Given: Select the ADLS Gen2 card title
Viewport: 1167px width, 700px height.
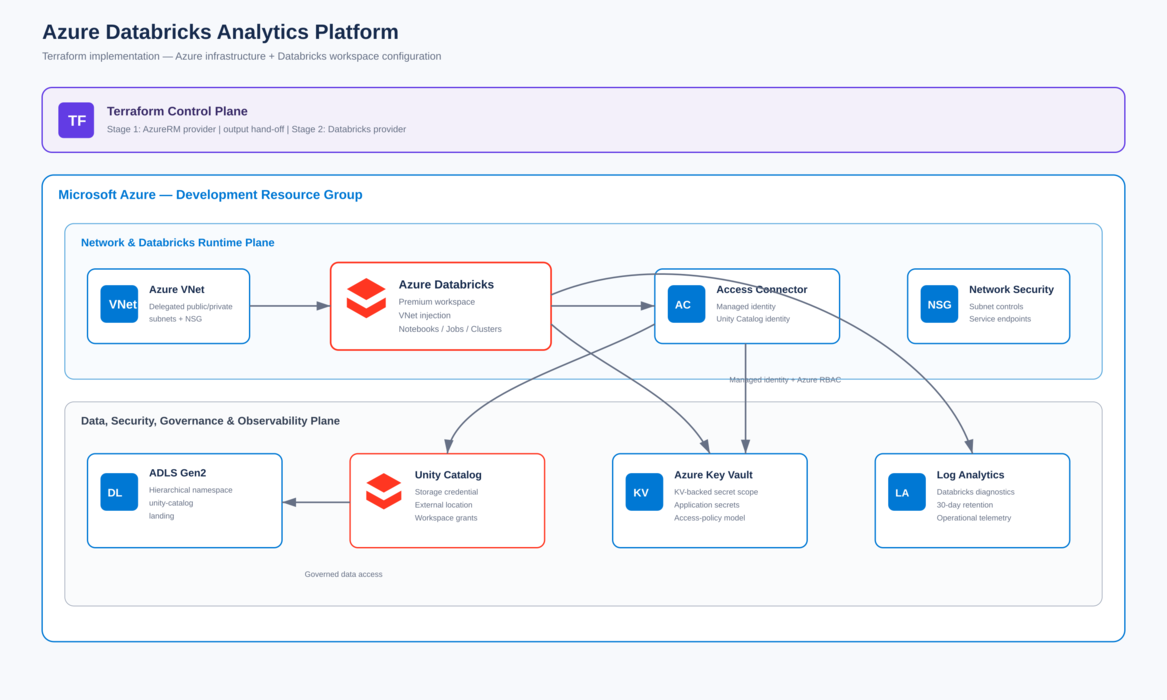Looking at the screenshot, I should 177,472.
